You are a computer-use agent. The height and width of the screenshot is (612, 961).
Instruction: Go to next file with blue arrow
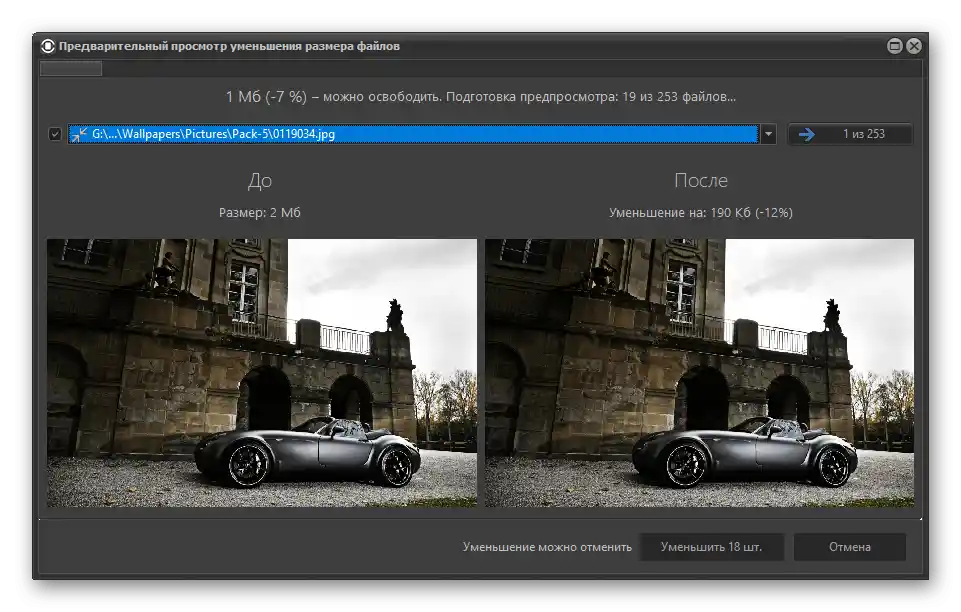click(x=850, y=134)
